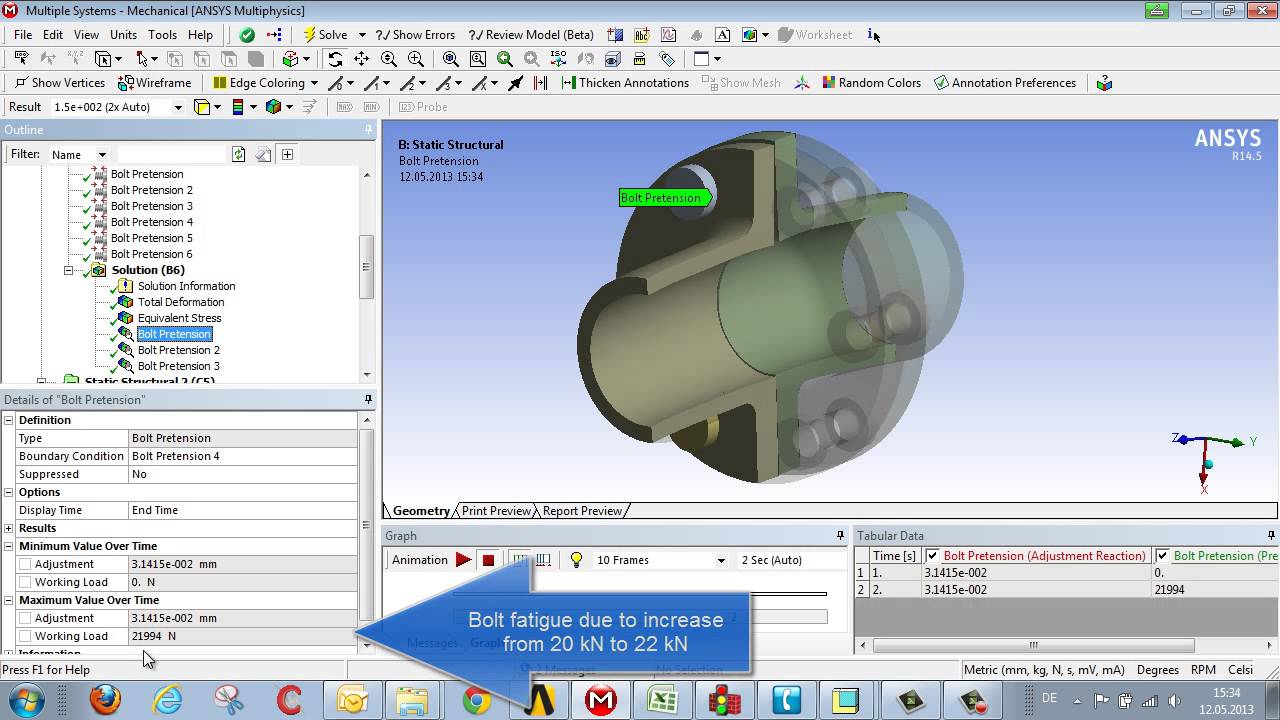Pin the Outline panel
Image resolution: width=1280 pixels, height=720 pixels.
pyautogui.click(x=368, y=130)
